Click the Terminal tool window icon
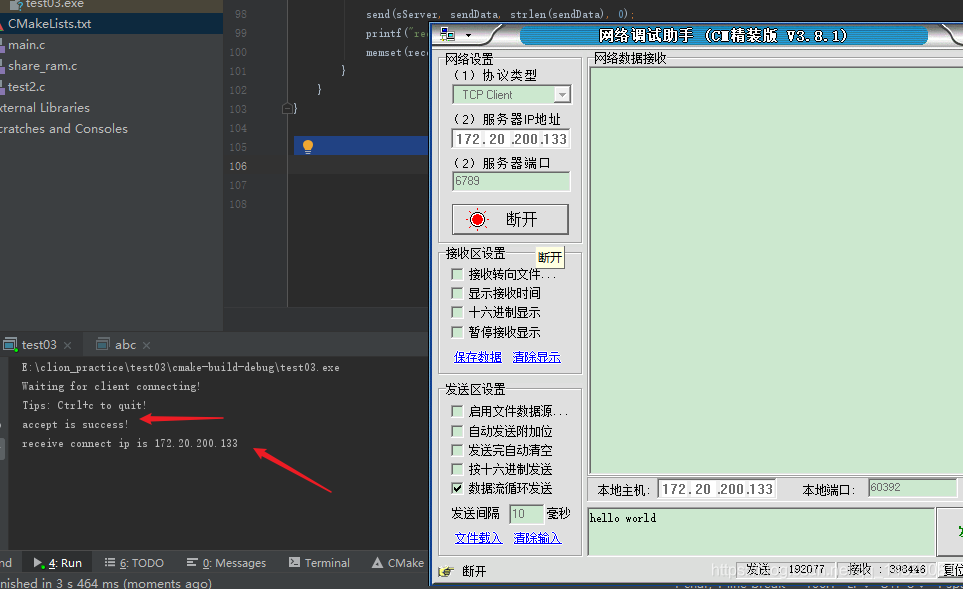Image resolution: width=963 pixels, height=589 pixels. tap(295, 563)
